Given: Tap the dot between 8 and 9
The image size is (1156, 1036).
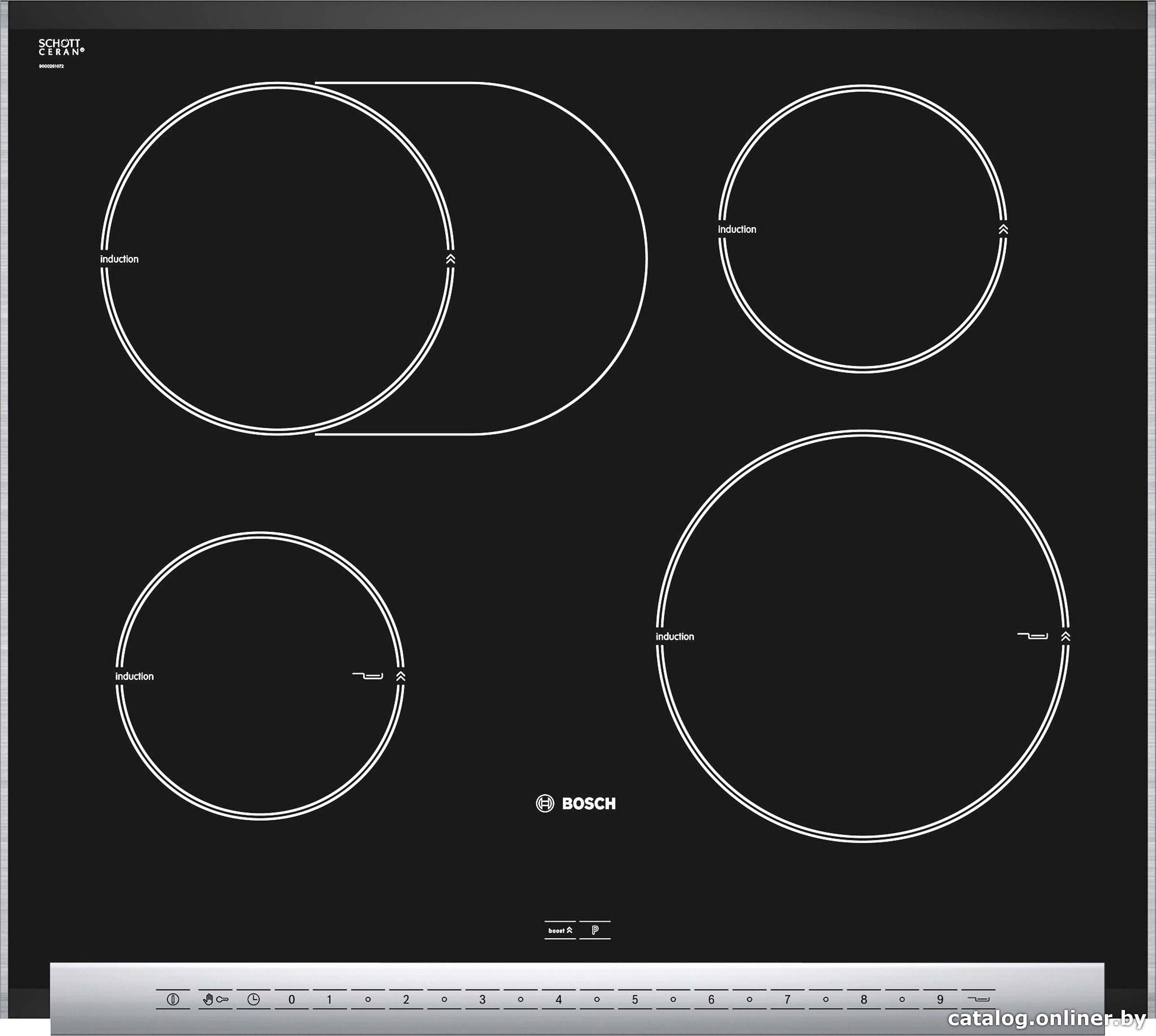Looking at the screenshot, I should click(902, 999).
